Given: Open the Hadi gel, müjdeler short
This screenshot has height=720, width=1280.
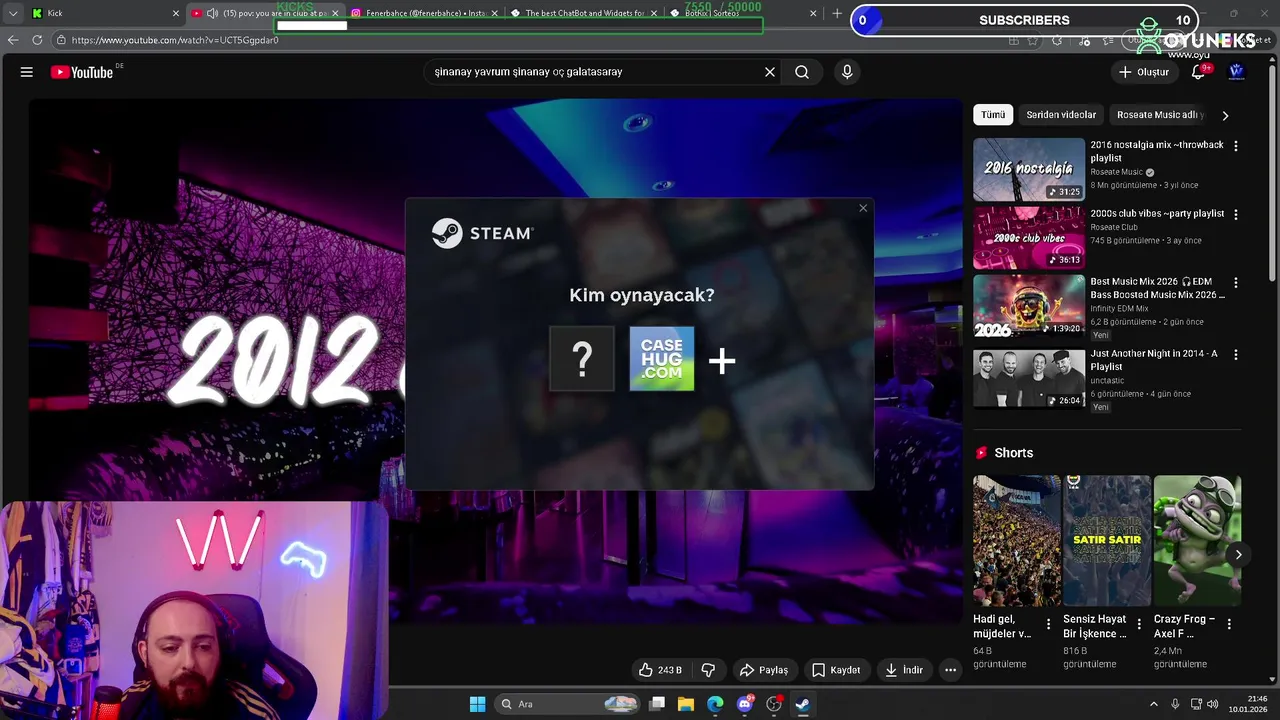Looking at the screenshot, I should coord(1017,541).
